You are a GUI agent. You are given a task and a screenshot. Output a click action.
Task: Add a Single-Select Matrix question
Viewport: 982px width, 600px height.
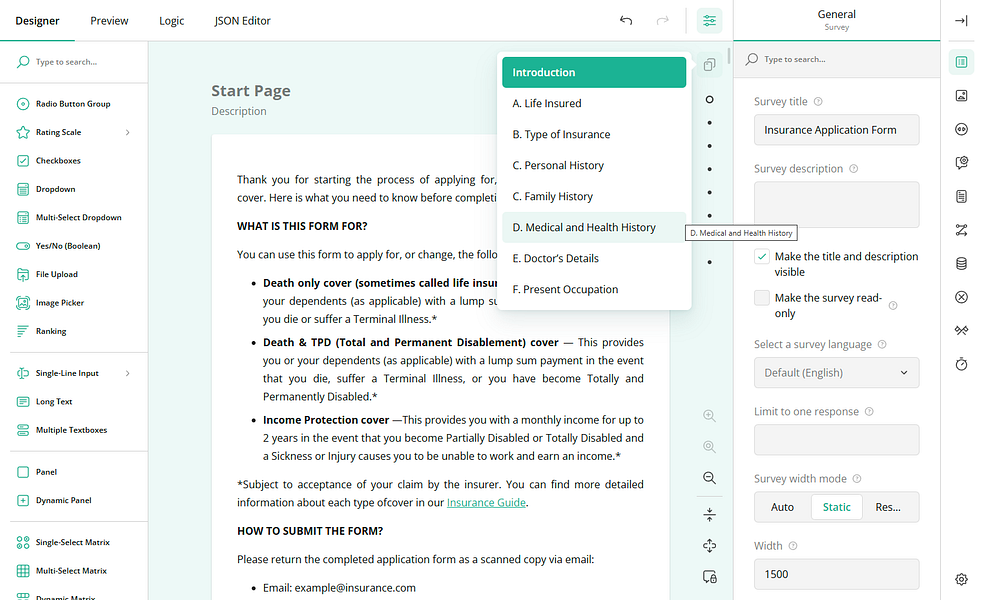(x=75, y=542)
